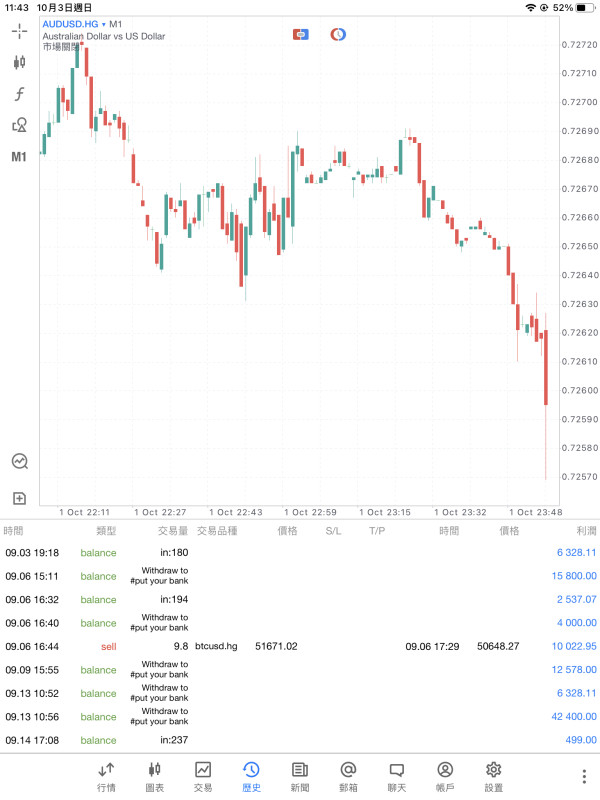Screen dimensions: 600x800
Task: Open candlestick chart type settings
Action: click(x=19, y=62)
